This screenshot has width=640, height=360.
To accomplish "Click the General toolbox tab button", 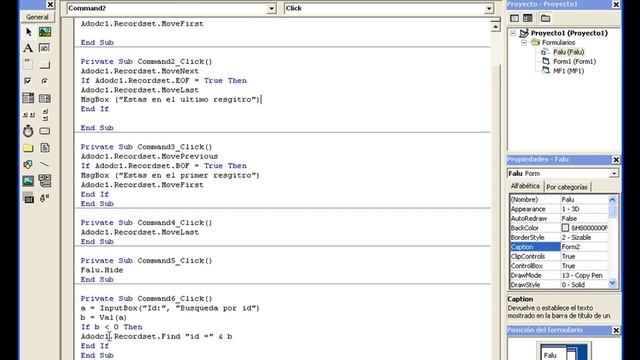I will [37, 17].
